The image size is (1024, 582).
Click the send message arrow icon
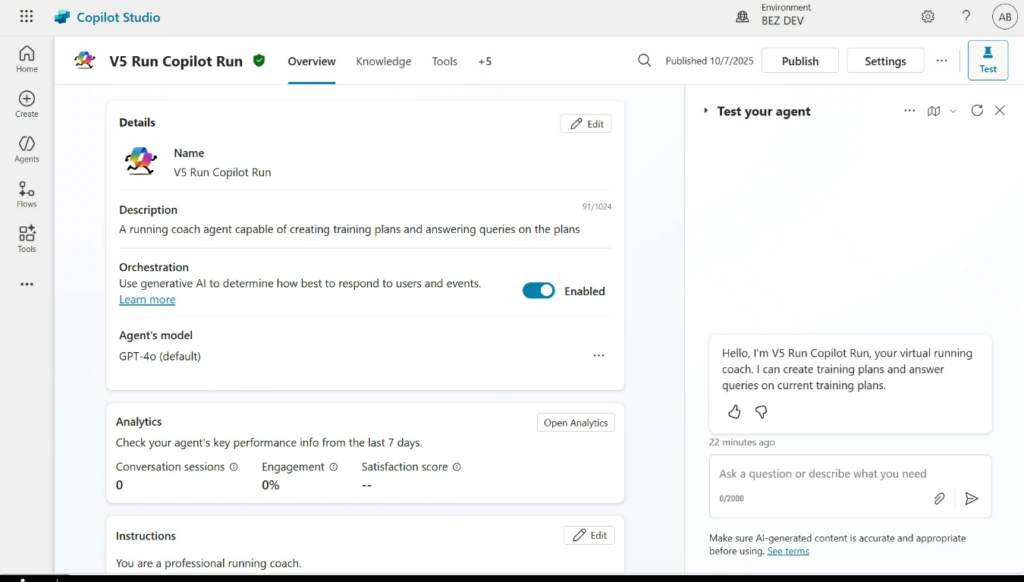pyautogui.click(x=971, y=498)
